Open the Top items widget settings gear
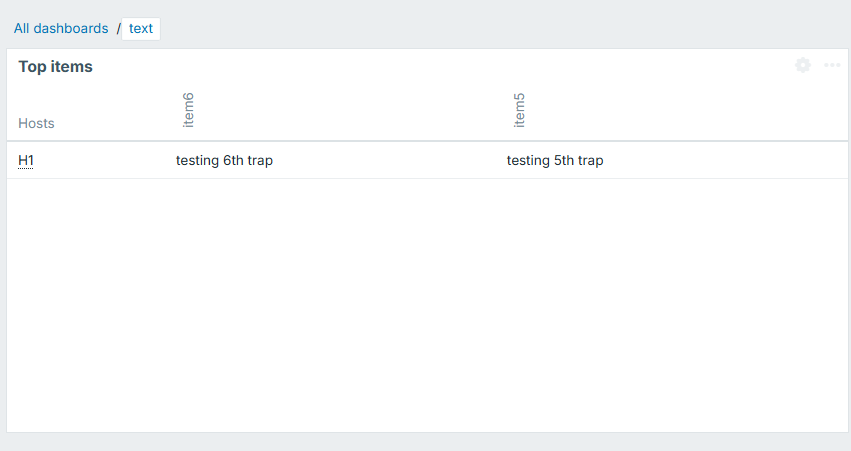This screenshot has height=451, width=851. [803, 65]
